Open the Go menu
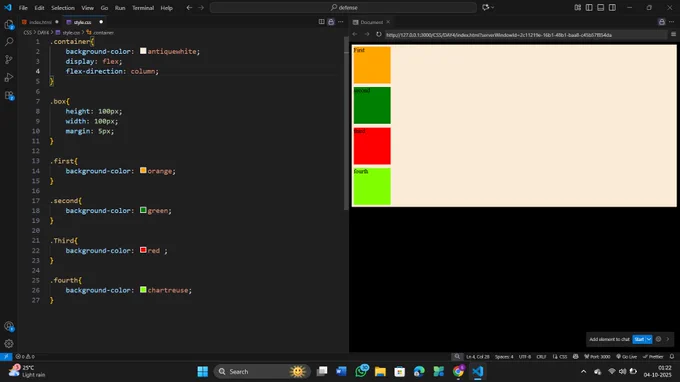 pos(104,8)
